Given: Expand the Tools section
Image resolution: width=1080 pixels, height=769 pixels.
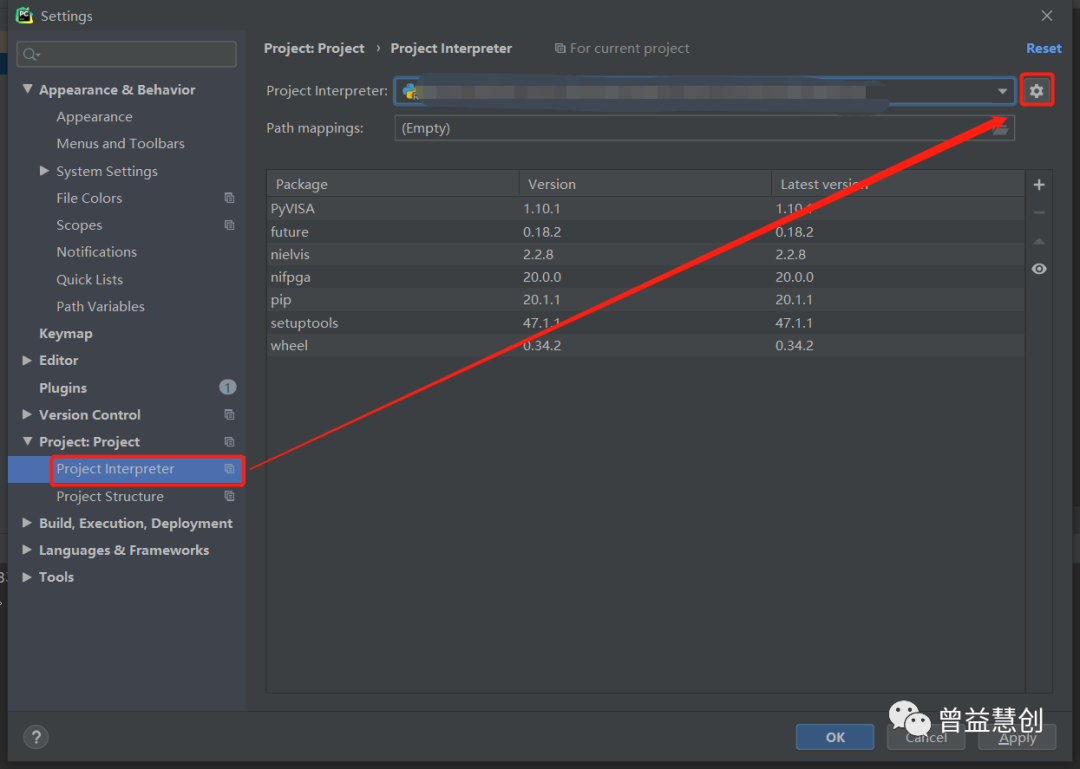Looking at the screenshot, I should (27, 577).
